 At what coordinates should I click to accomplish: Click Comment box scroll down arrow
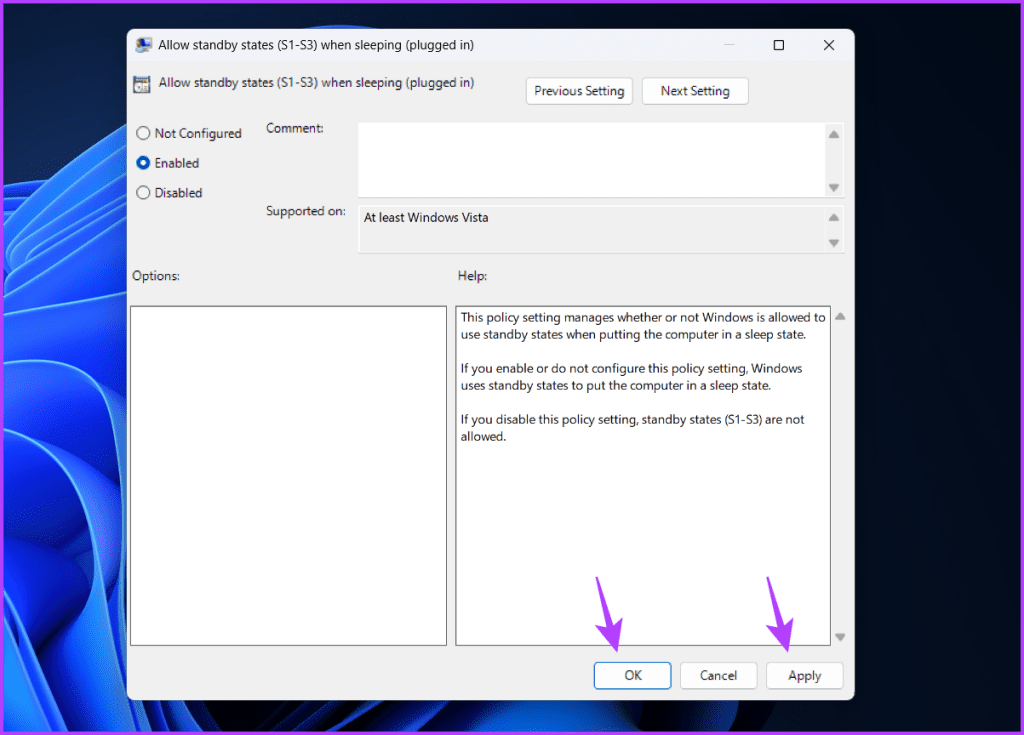click(x=834, y=188)
